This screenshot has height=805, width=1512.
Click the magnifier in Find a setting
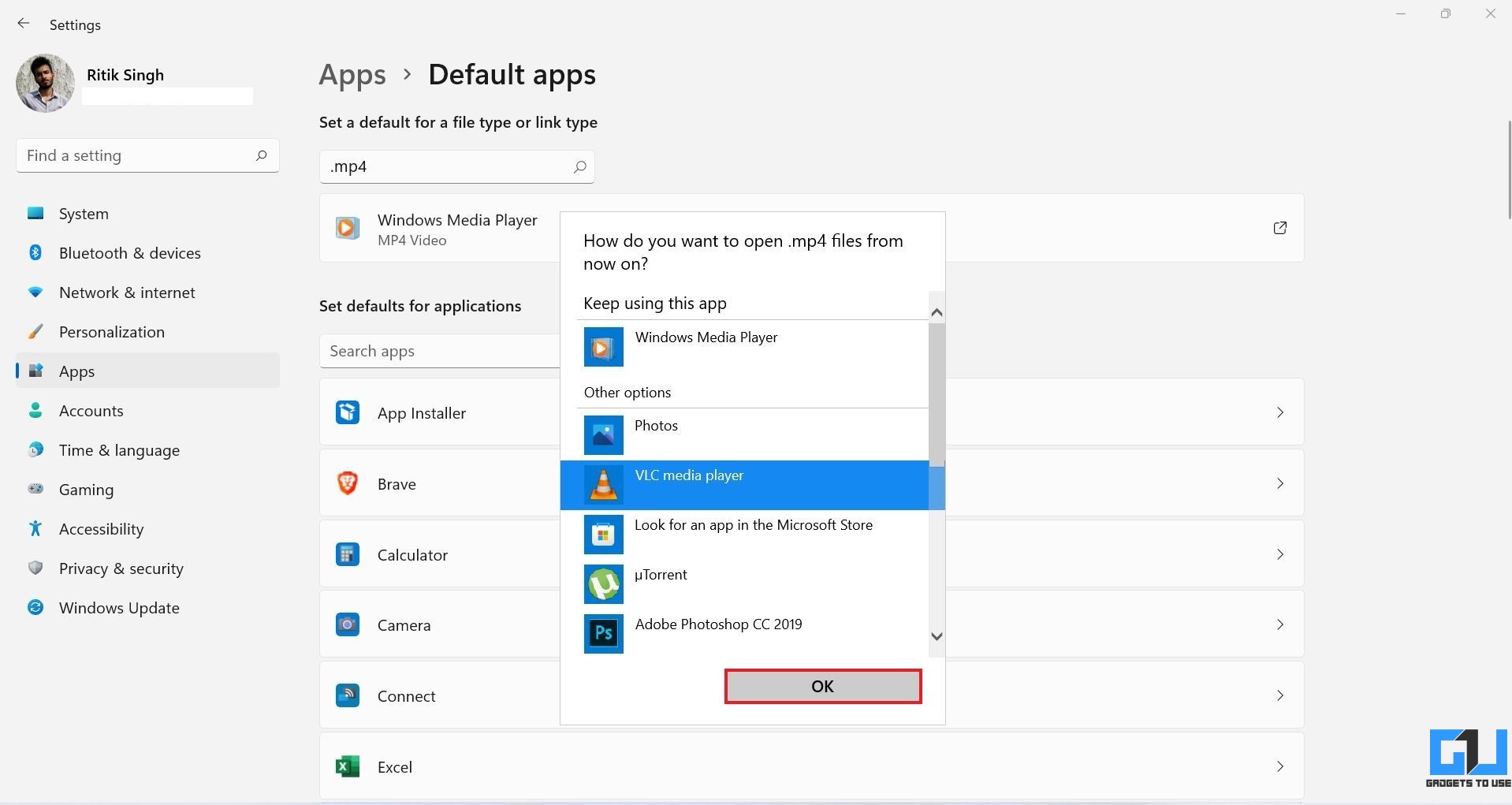pyautogui.click(x=261, y=155)
